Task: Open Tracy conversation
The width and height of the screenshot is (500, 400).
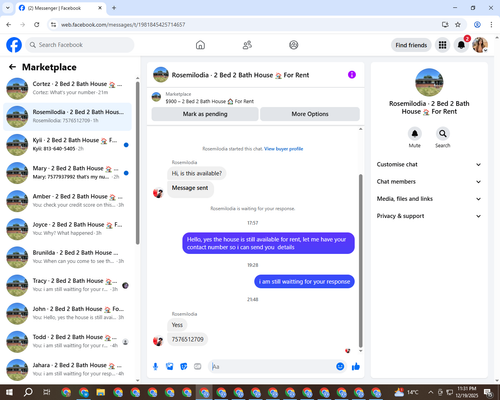Action: point(68,285)
